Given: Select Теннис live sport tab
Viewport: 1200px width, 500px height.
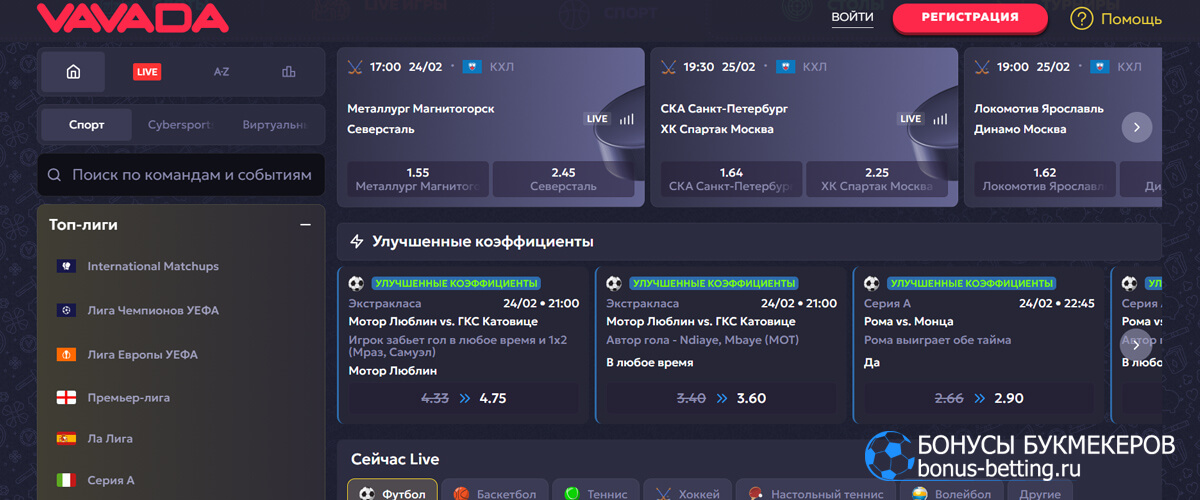Looking at the screenshot, I should tap(596, 493).
